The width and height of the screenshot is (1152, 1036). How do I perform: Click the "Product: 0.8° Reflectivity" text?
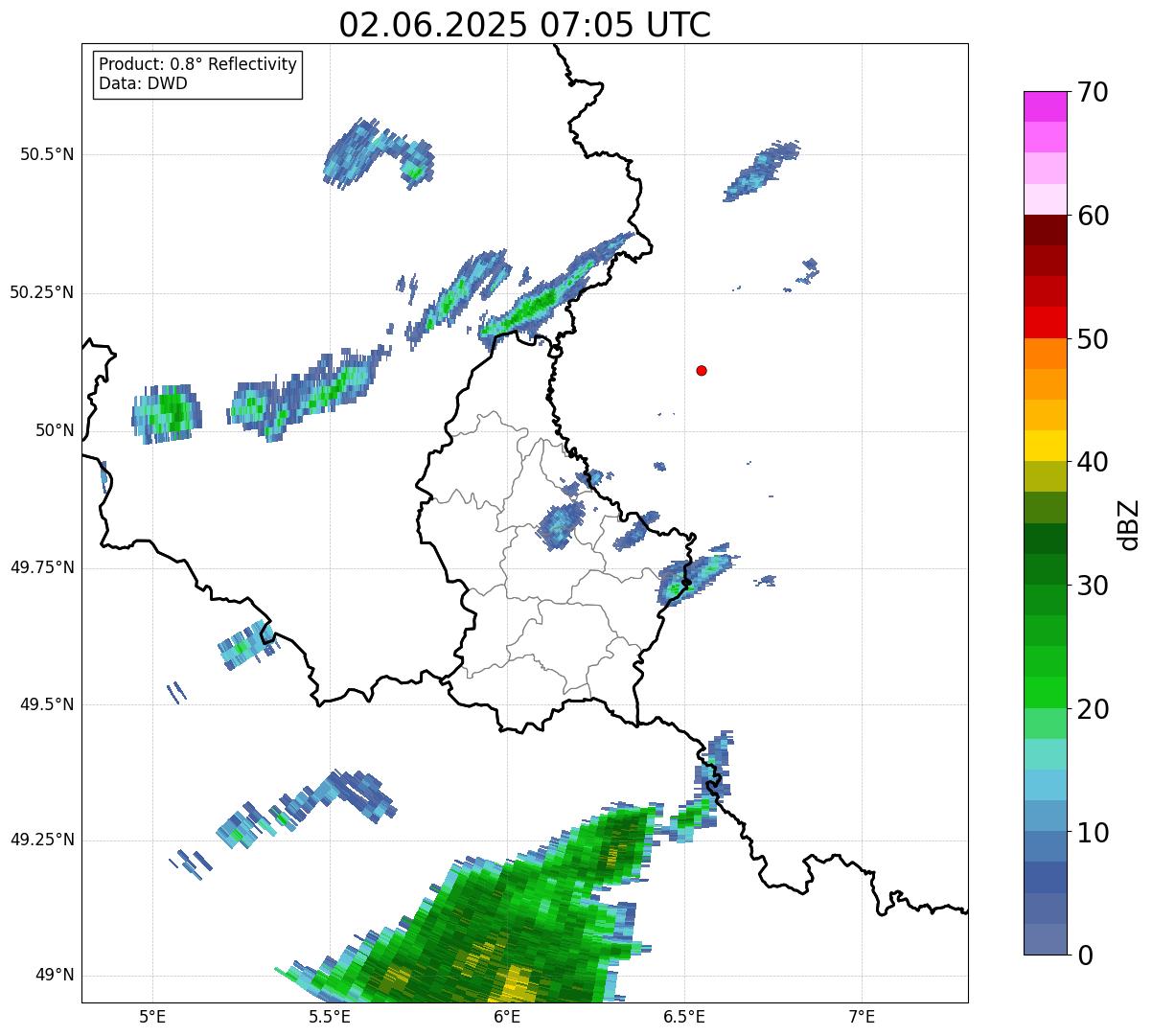tap(198, 64)
